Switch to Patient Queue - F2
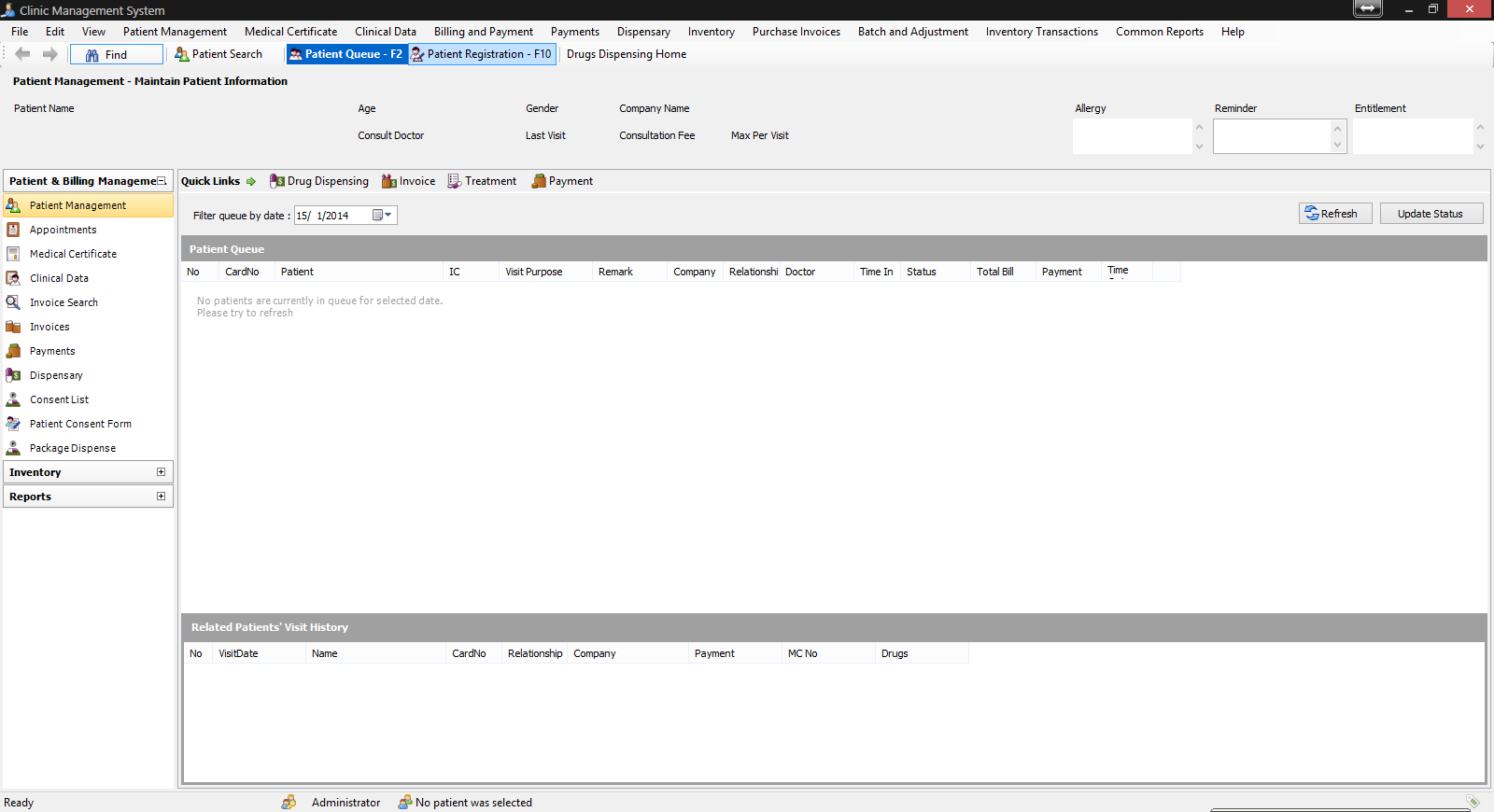The height and width of the screenshot is (812, 1494). (x=346, y=54)
